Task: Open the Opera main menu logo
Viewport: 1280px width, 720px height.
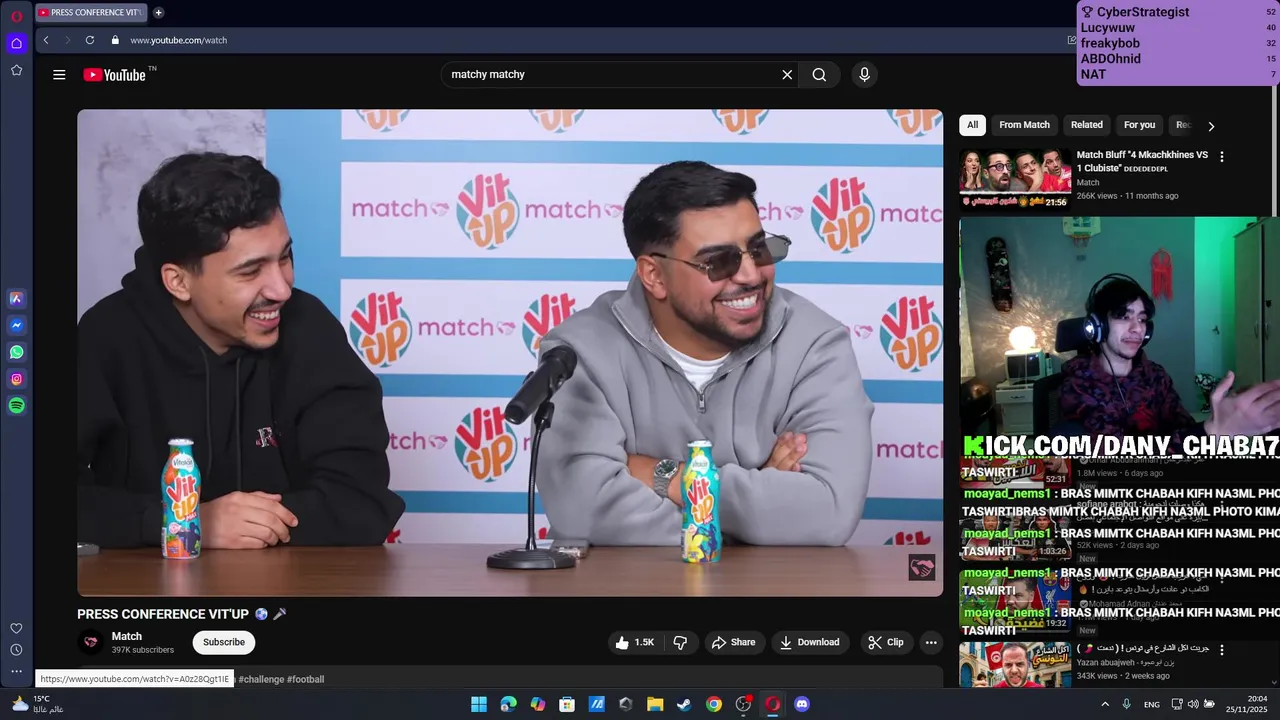Action: pyautogui.click(x=16, y=16)
